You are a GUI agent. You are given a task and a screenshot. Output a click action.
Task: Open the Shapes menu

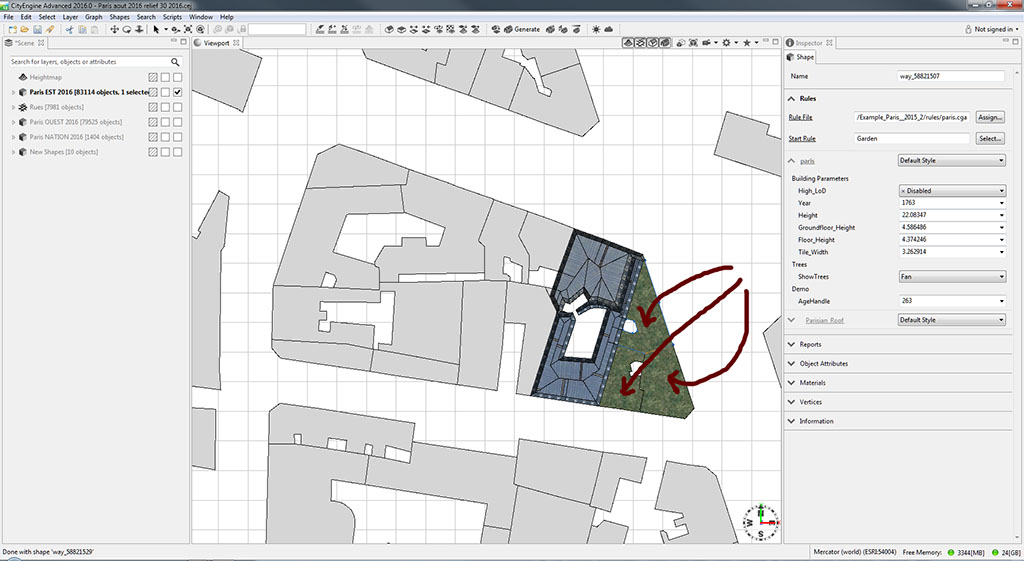point(120,17)
